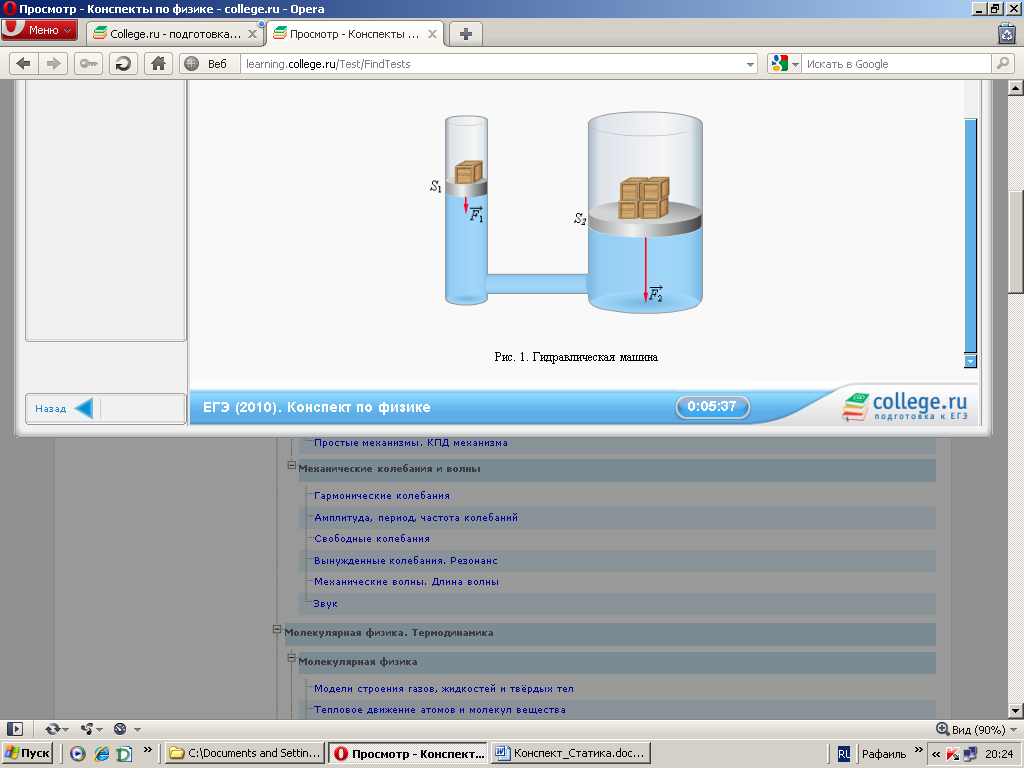The image size is (1024, 768).
Task: Open the Гармонические колебания link
Action: pos(382,496)
